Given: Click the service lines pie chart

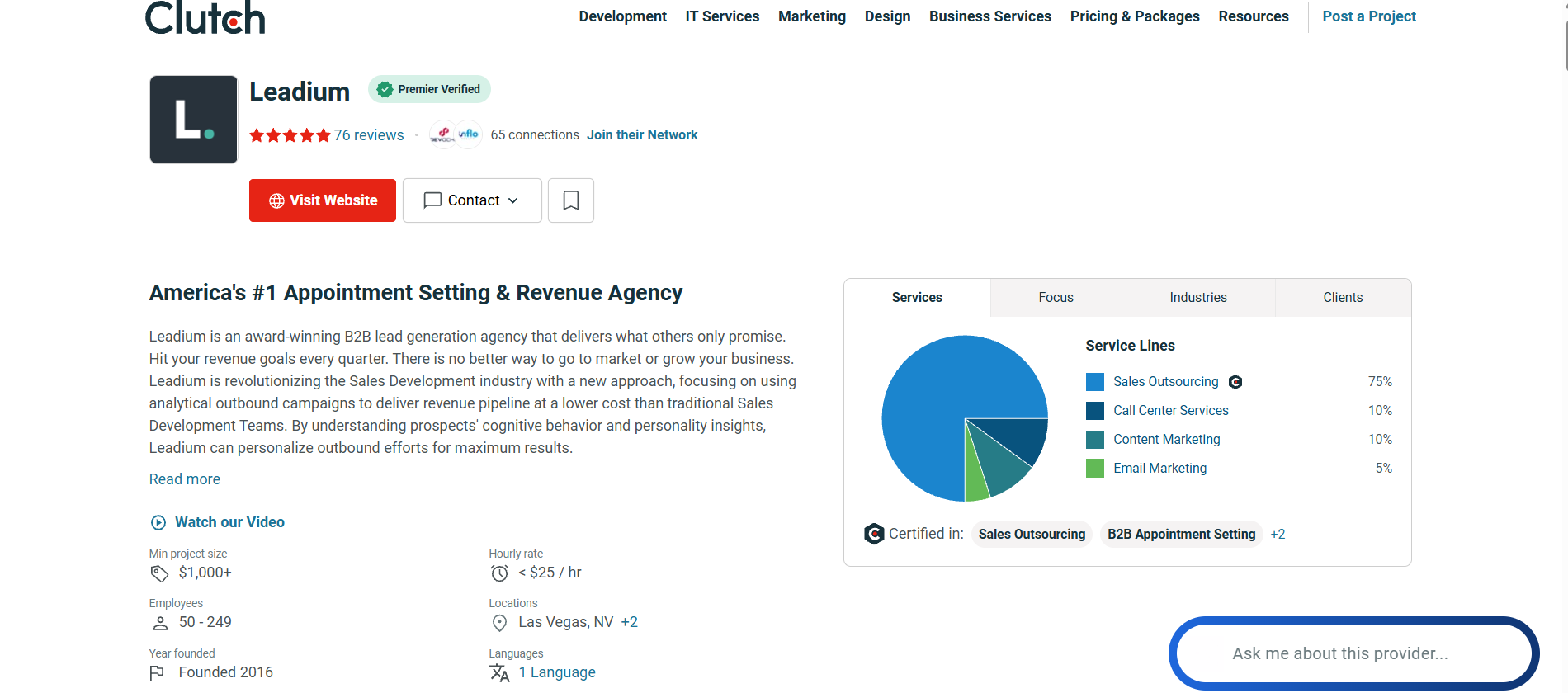Looking at the screenshot, I should coord(965,418).
